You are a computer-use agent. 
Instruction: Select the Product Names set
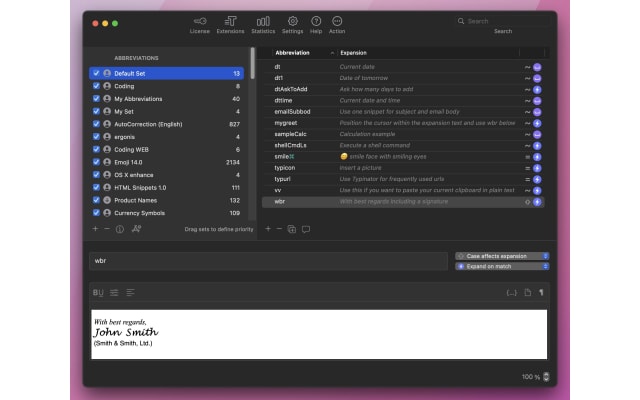(167, 200)
